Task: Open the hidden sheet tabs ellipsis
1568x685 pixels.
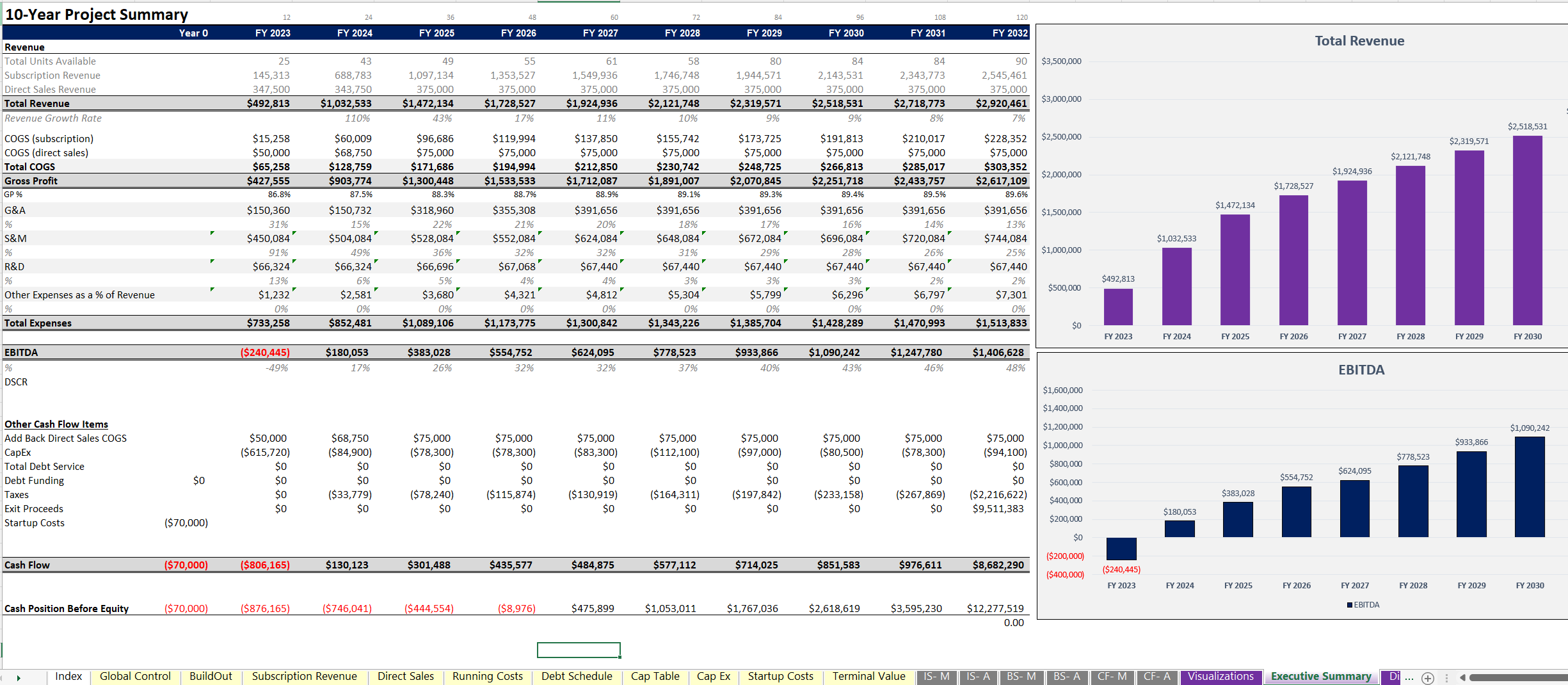Action: (1409, 677)
